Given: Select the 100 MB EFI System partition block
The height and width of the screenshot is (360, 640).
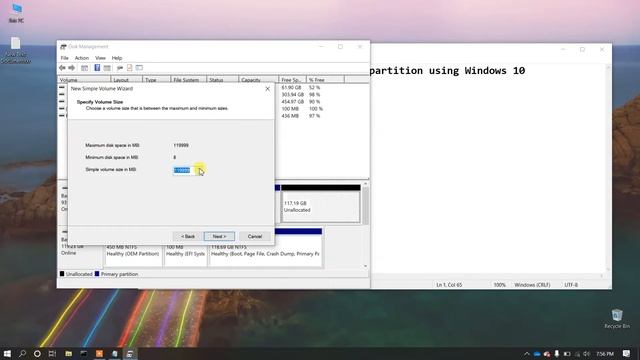Looking at the screenshot, I should pyautogui.click(x=186, y=255).
